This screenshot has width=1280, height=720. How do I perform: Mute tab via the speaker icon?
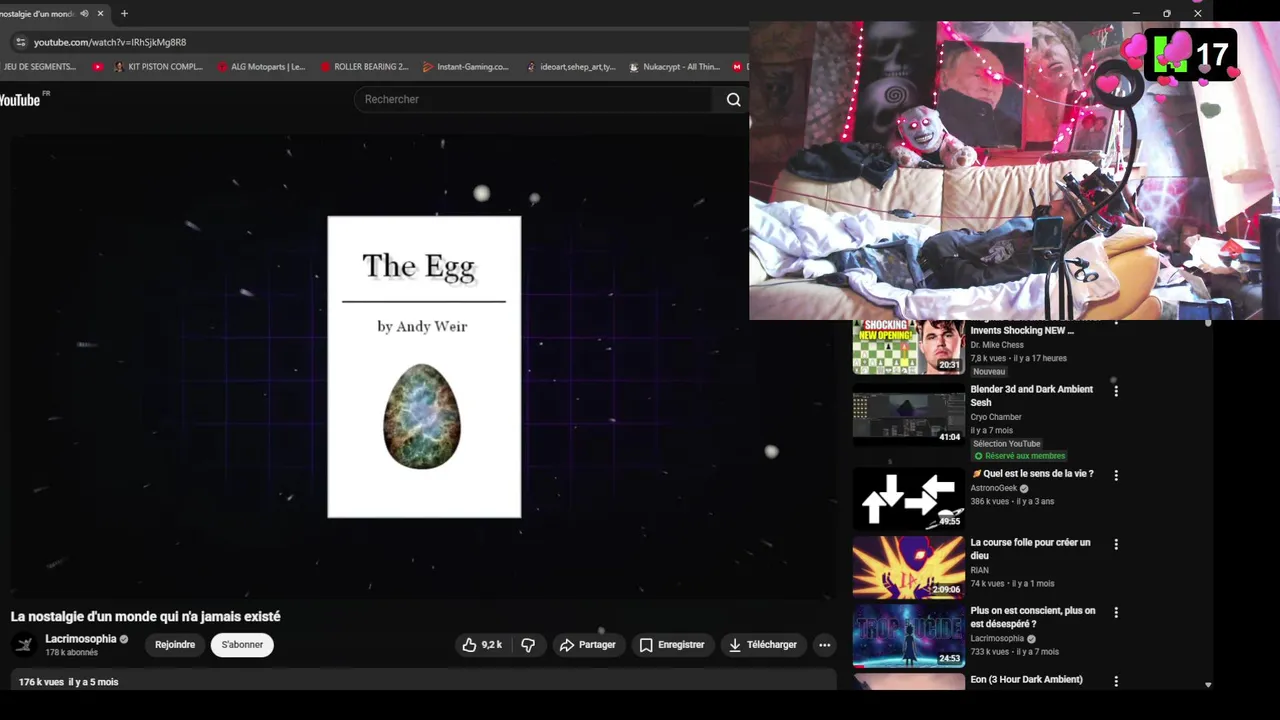84,14
